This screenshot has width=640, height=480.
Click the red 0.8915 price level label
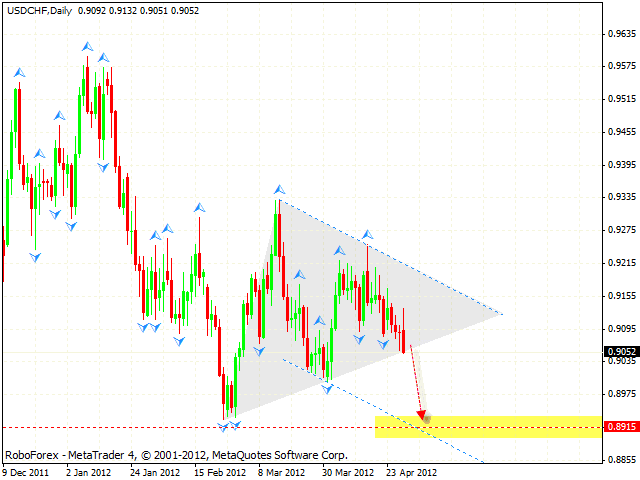coord(619,427)
